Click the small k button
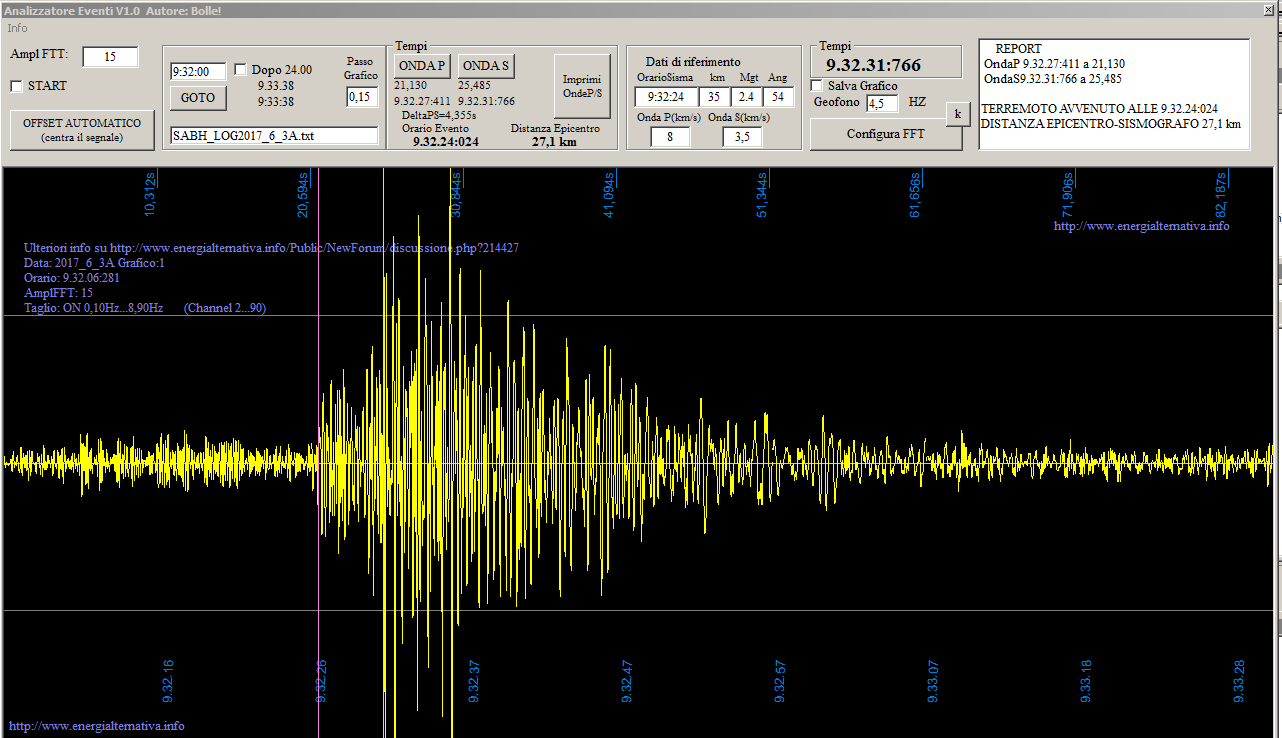Screen dimensions: 1282x738 coord(958,114)
